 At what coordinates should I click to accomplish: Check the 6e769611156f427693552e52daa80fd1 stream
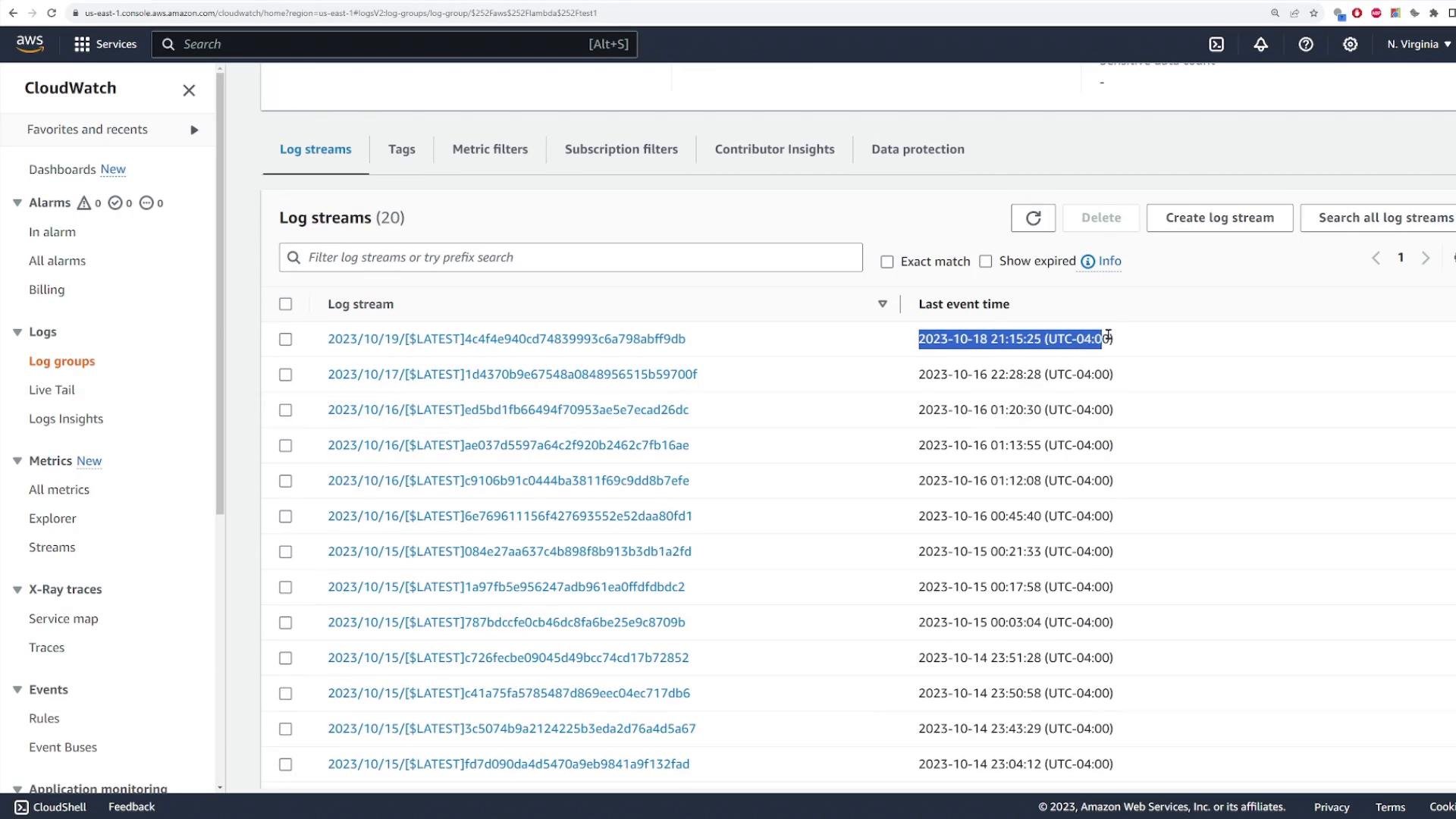tap(285, 516)
